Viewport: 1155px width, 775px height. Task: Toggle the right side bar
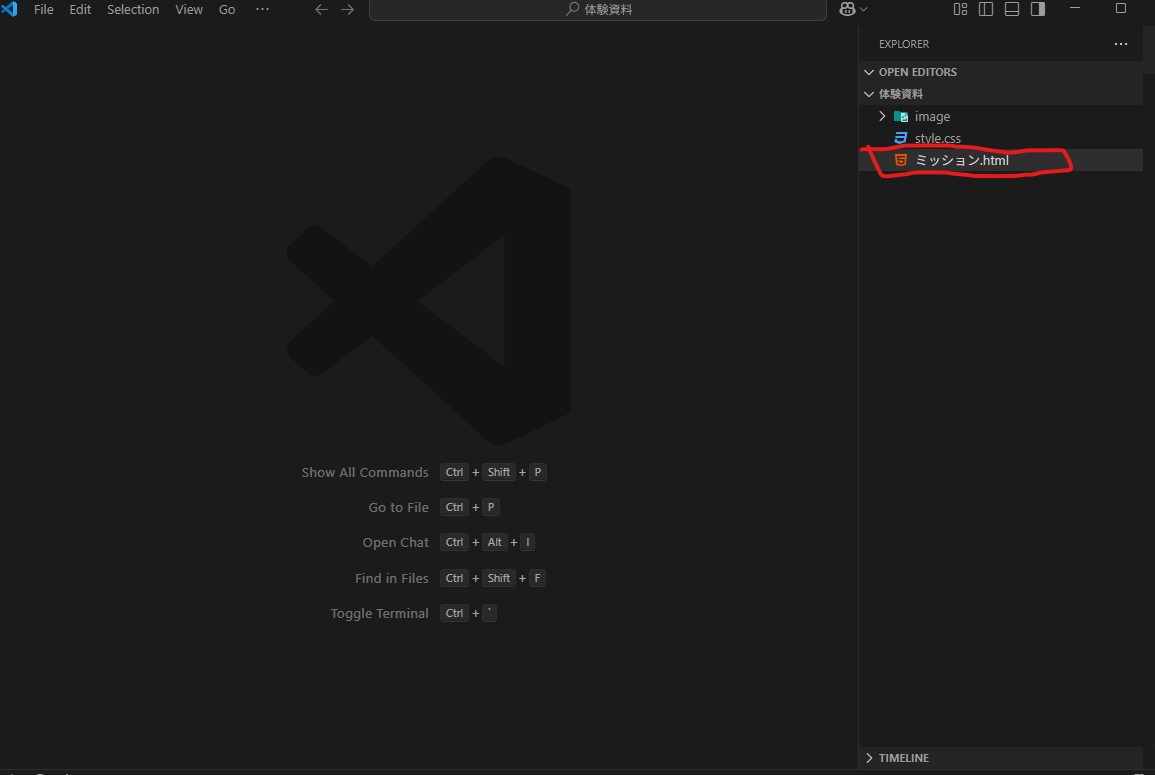click(1038, 9)
